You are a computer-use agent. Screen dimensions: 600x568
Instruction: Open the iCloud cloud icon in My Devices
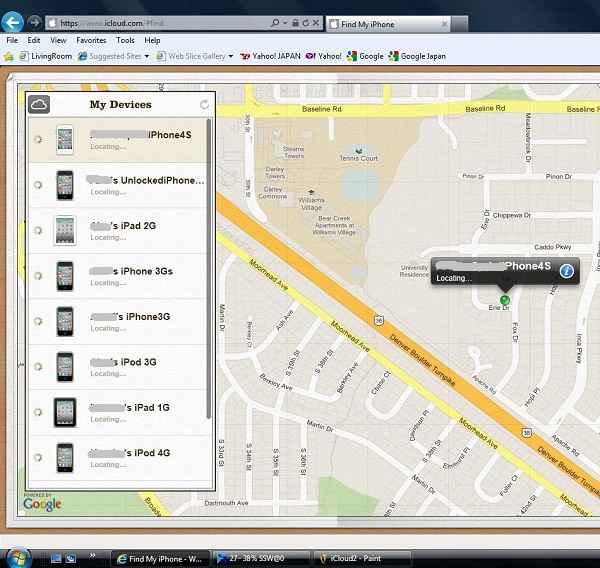39,104
